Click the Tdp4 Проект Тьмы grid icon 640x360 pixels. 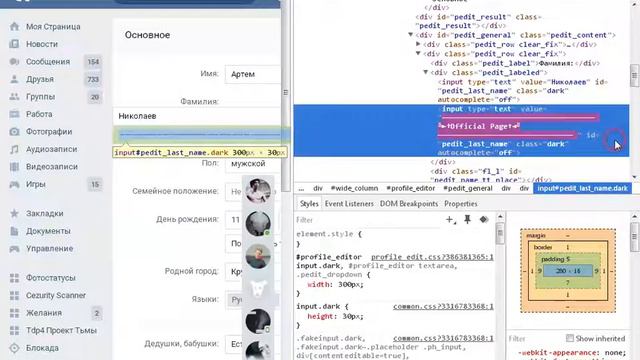pos(14,331)
